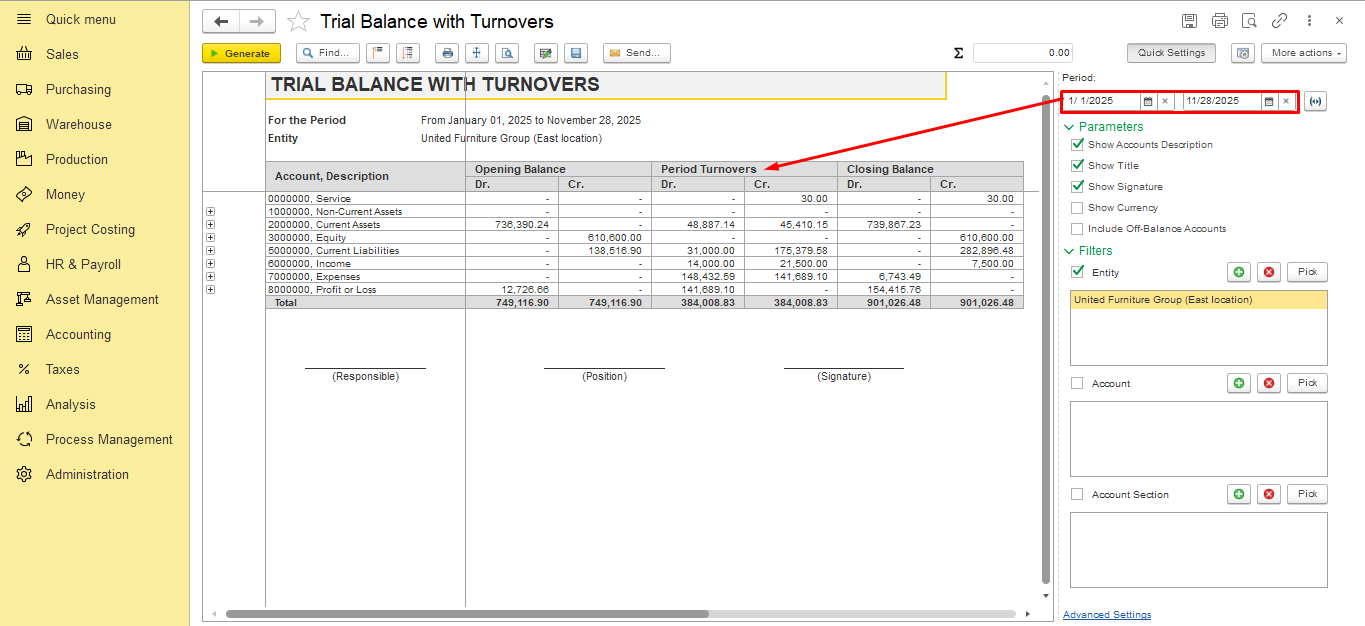Expand the 2000000 Current Assets row
Viewport: 1365px width, 626px height.
(x=210, y=225)
